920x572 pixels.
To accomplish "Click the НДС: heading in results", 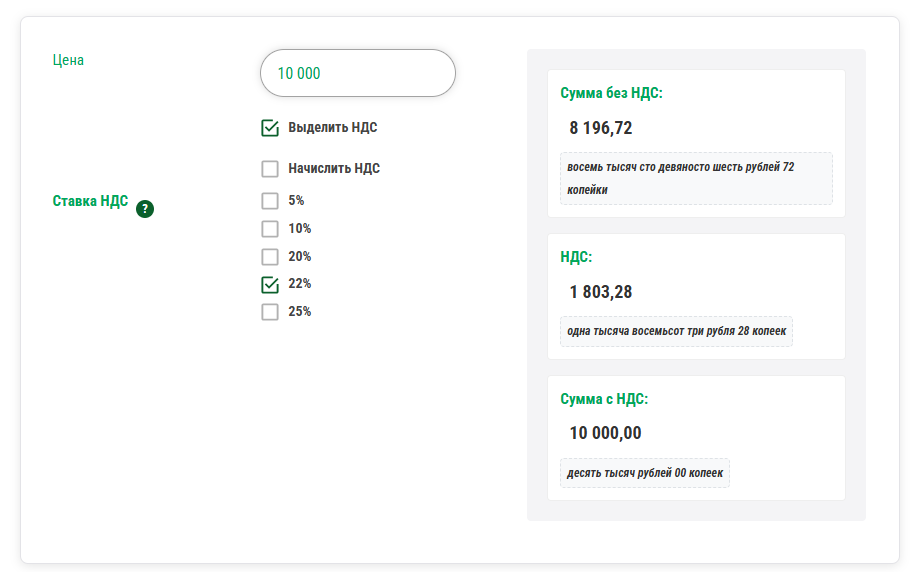I will [576, 257].
